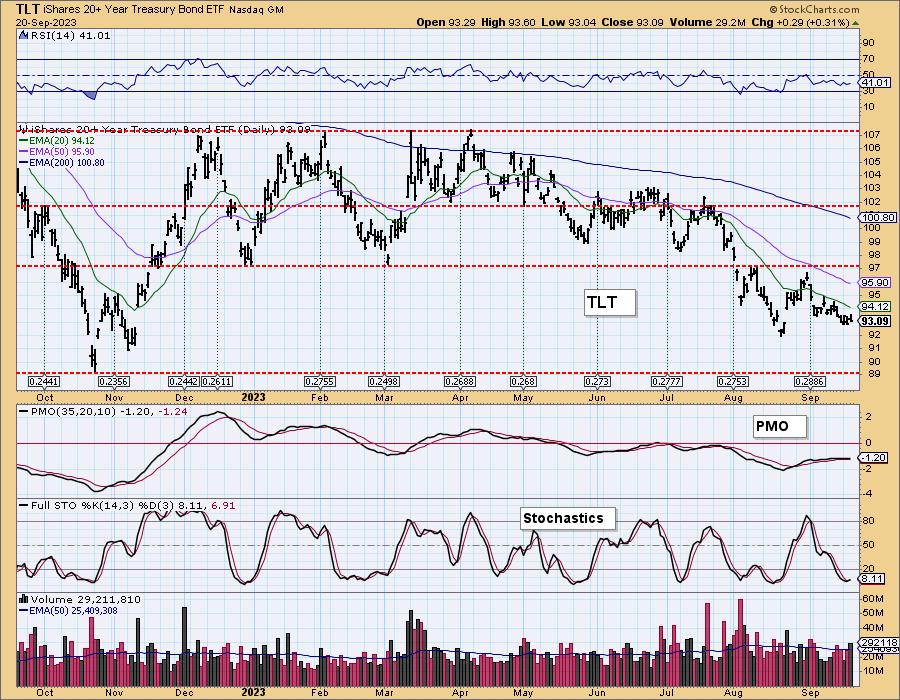Image resolution: width=900 pixels, height=700 pixels.
Task: Click the -1.20 PMO value tag on the right
Action: coord(873,458)
